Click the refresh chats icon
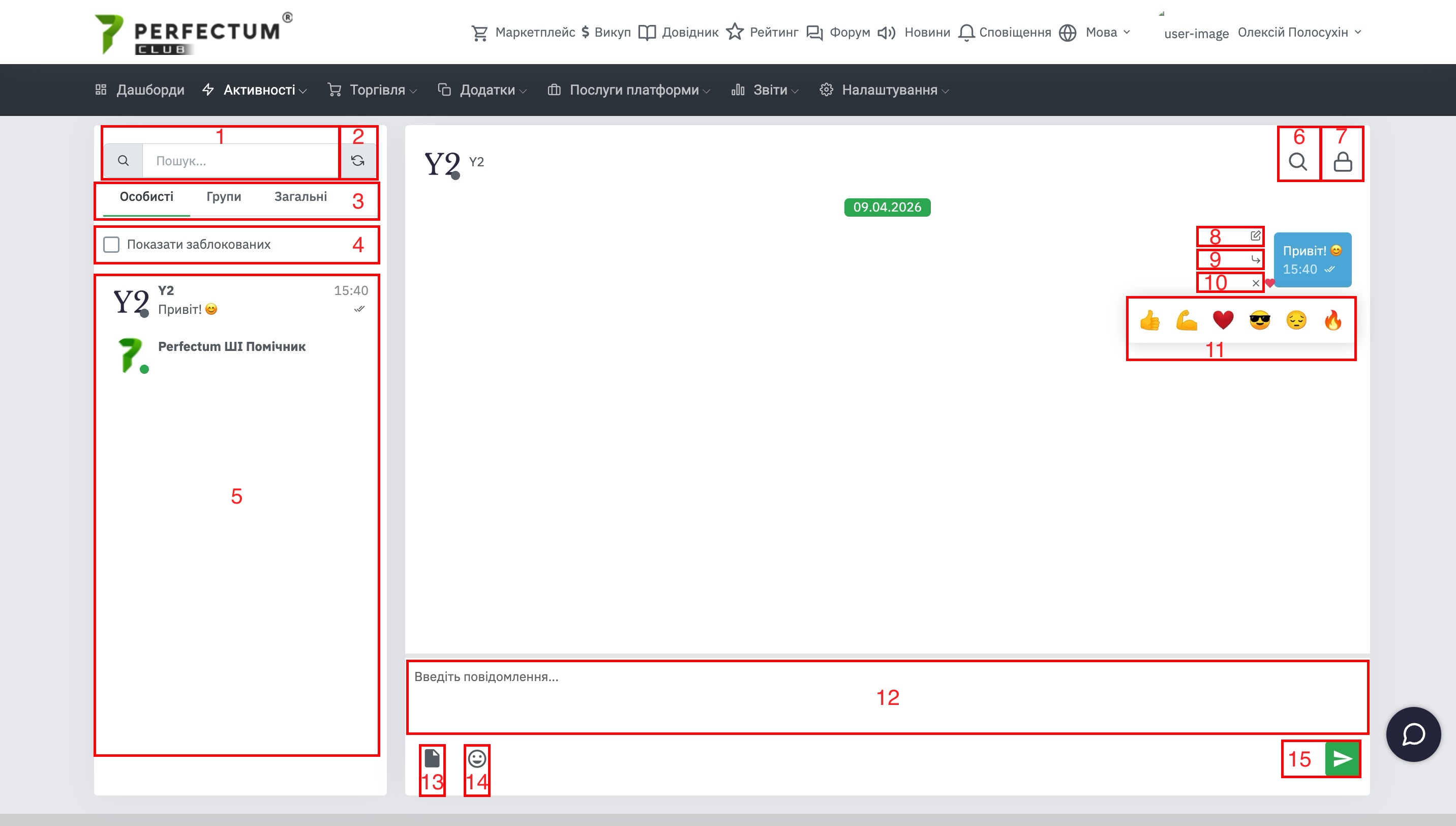 pos(358,161)
